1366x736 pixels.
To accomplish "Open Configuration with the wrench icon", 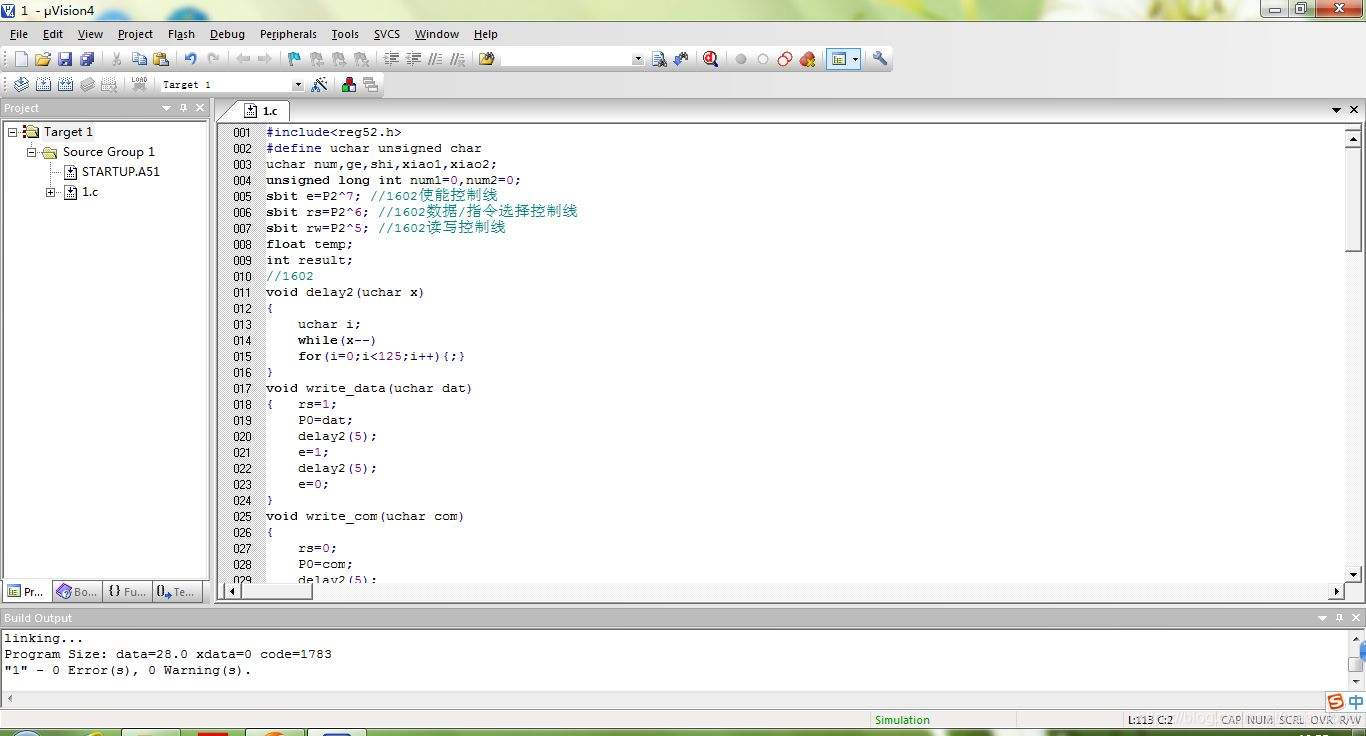I will pos(880,59).
